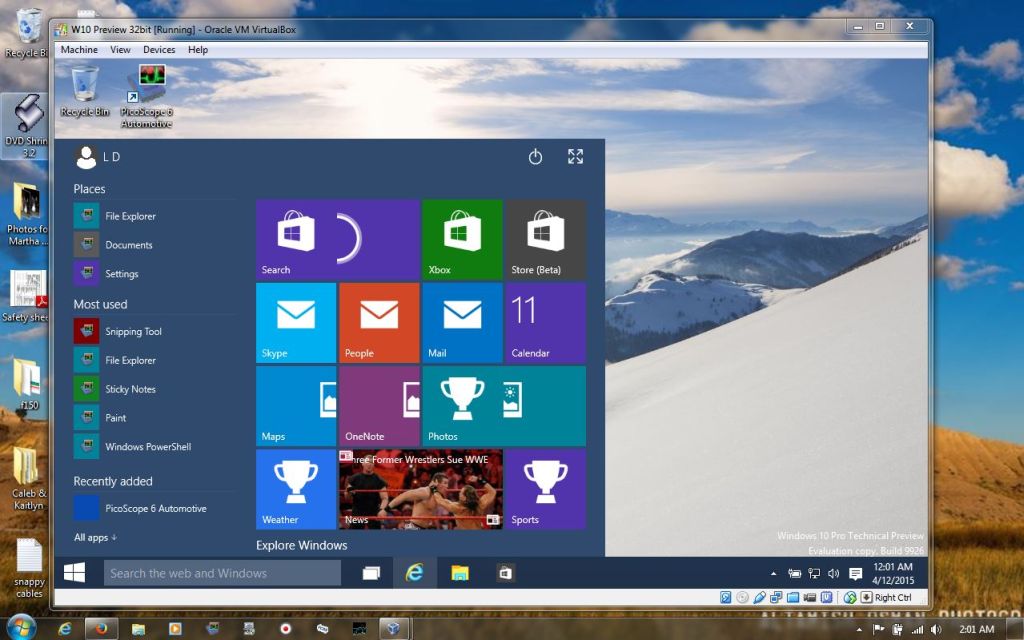Open the Mail tile
Image resolution: width=1024 pixels, height=640 pixels.
462,323
